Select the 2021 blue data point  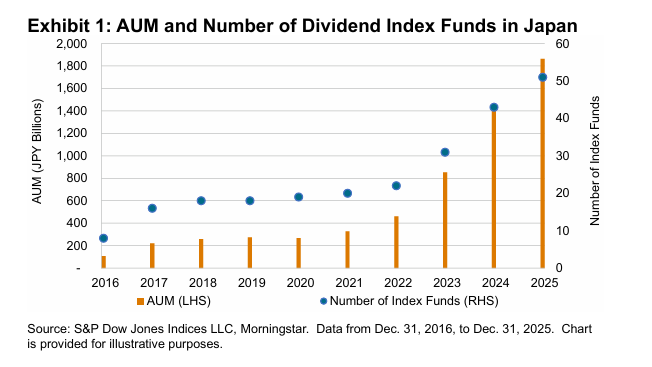(348, 193)
